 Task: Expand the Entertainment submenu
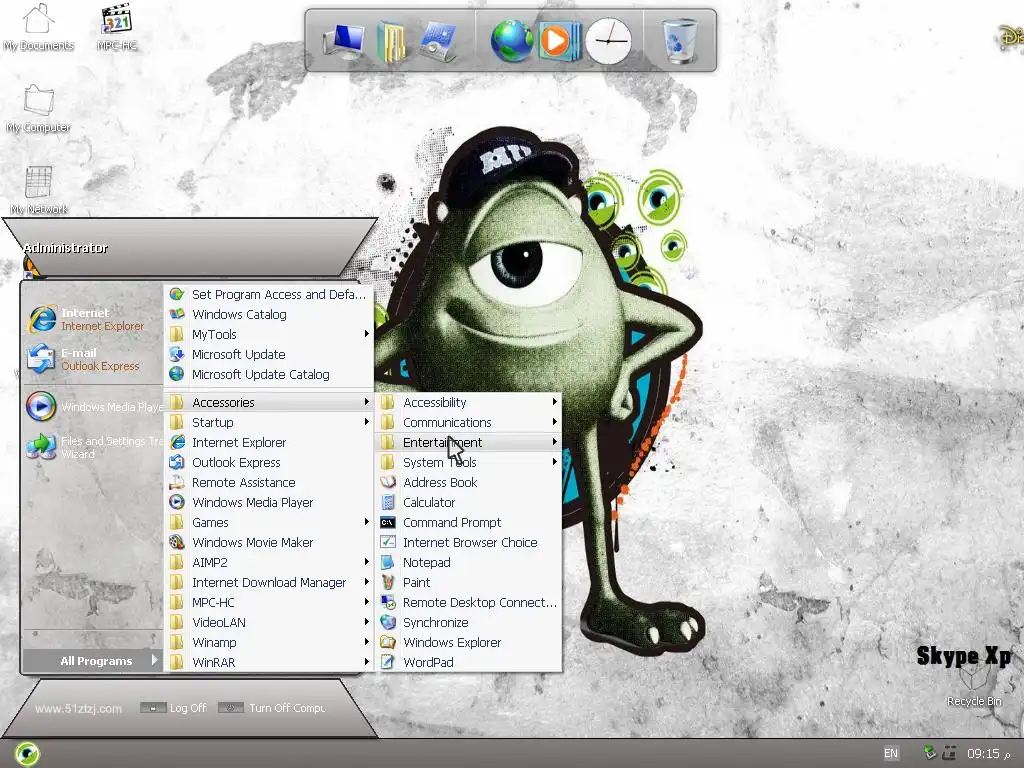point(469,442)
